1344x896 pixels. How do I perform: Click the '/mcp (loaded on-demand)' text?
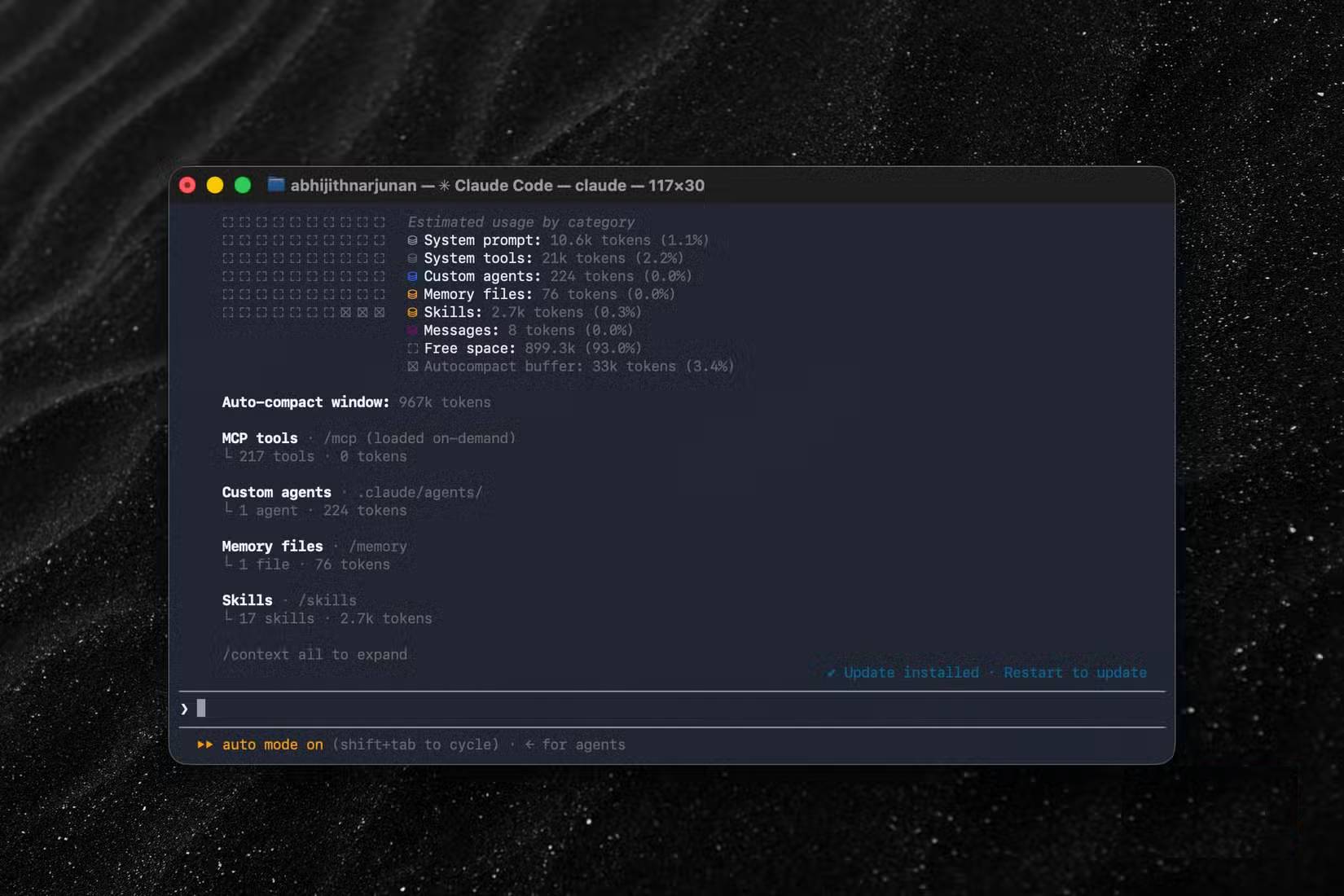tap(419, 438)
